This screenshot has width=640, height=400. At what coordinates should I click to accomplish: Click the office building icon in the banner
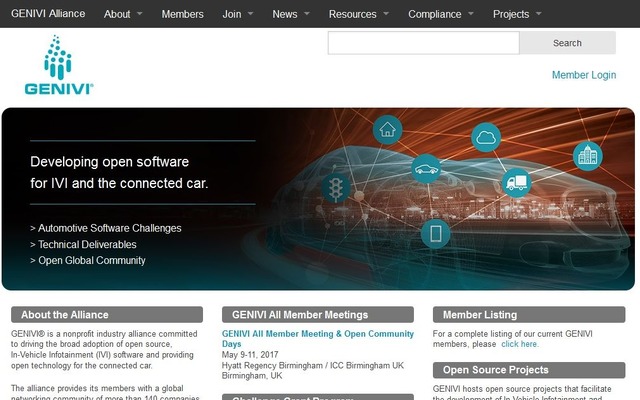(x=588, y=156)
